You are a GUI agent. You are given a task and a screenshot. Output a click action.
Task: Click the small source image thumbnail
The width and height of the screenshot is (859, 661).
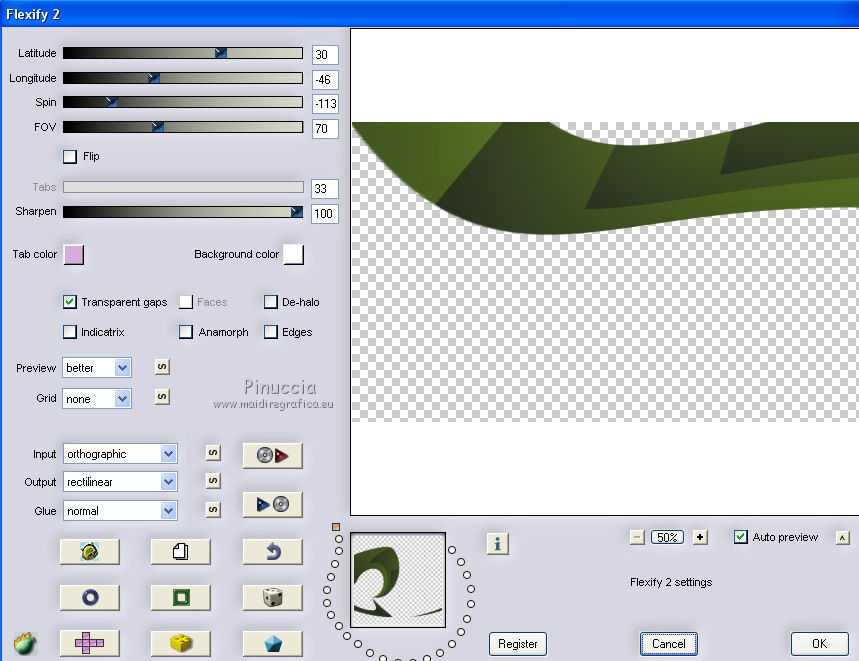pos(398,580)
